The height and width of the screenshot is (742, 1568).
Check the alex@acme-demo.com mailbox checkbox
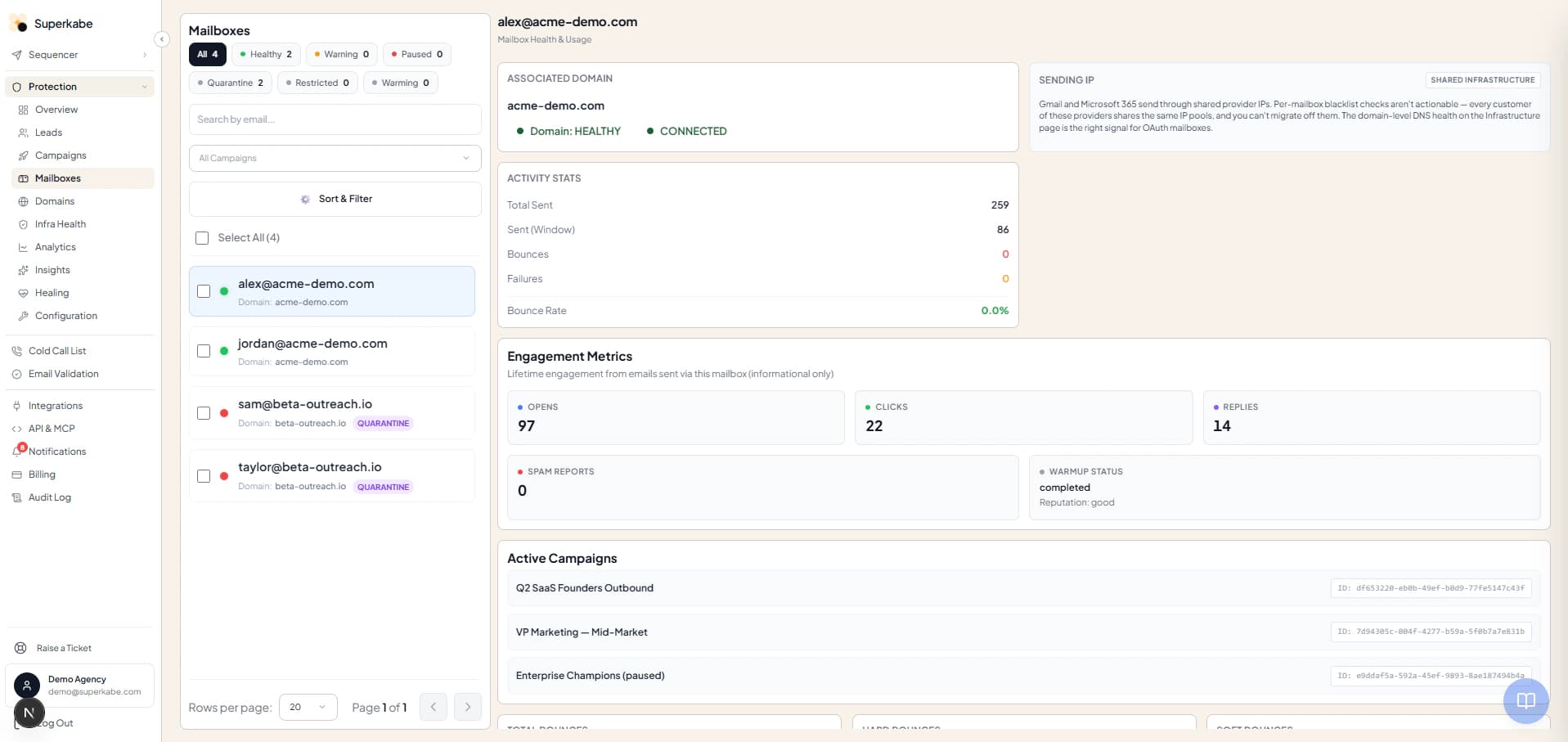204,291
